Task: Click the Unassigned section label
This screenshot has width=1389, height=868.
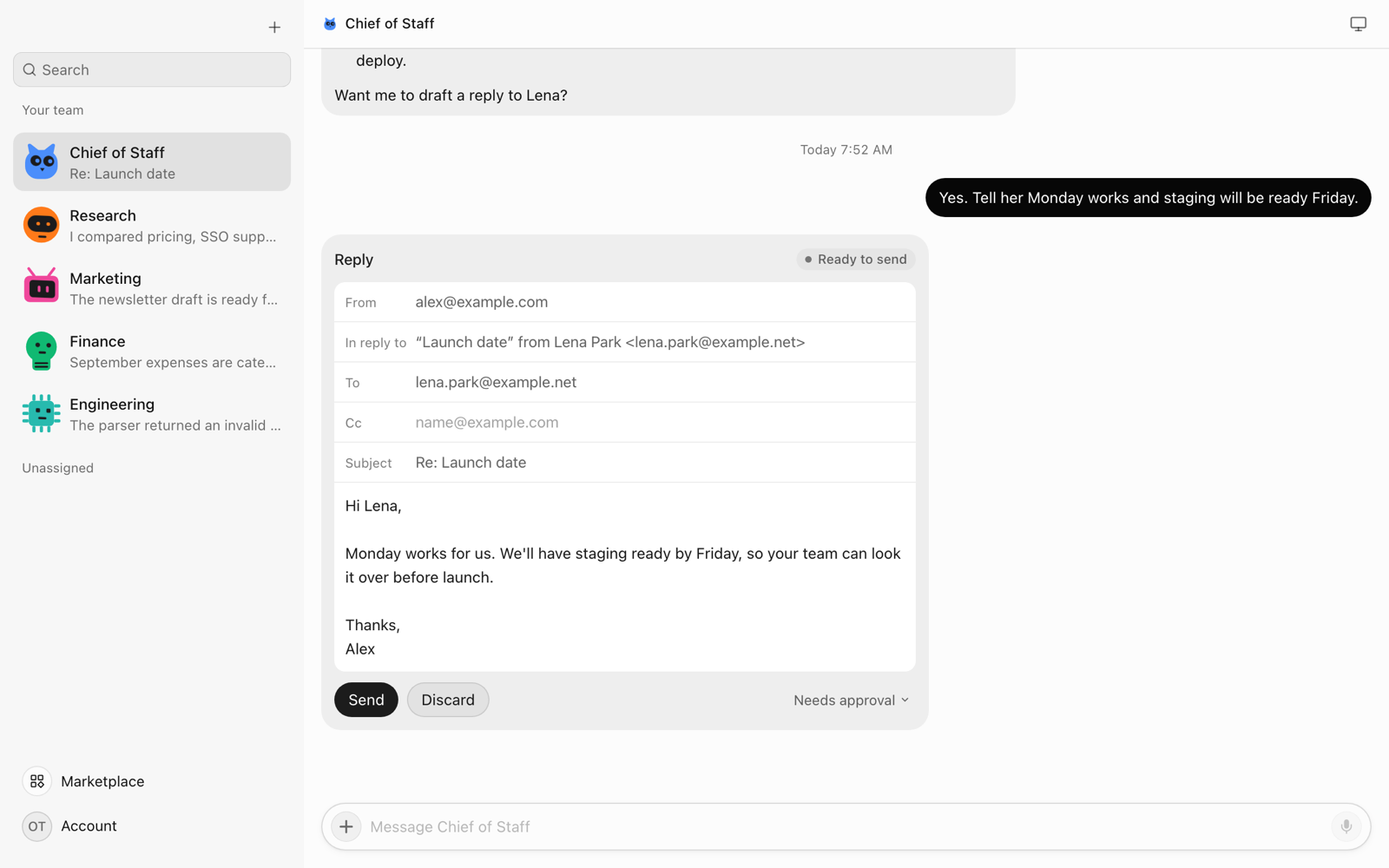Action: 57,468
